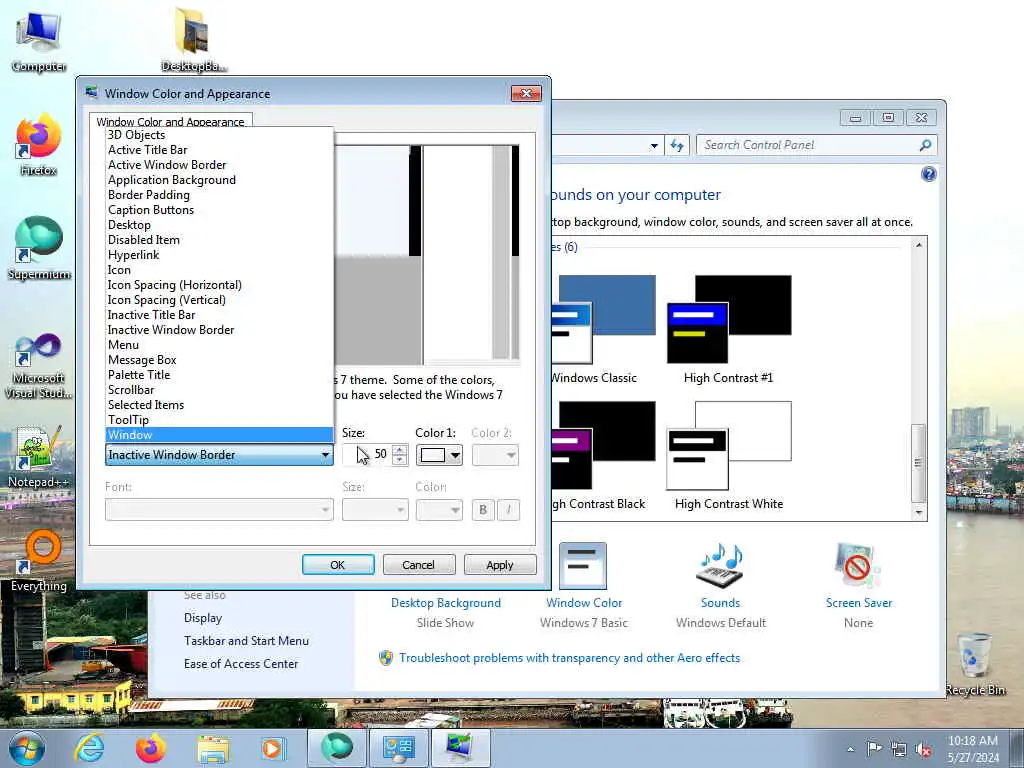Select the High Contrast White theme
1024x768 pixels.
point(729,456)
